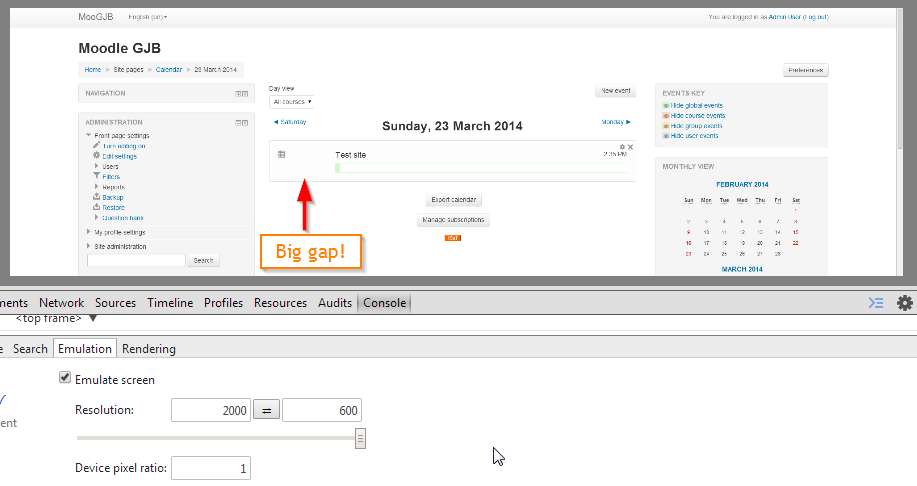Screen dimensions: 917x486
Task: Click the edit gear icon on Test site event
Action: coord(622,147)
